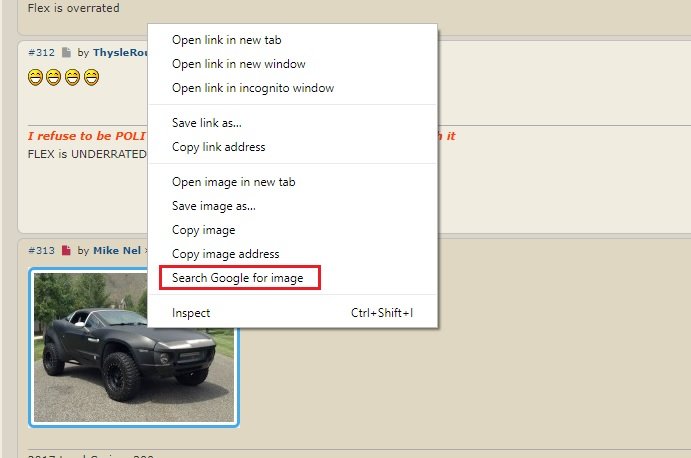Viewport: 691px width, 458px height.
Task: Select Open image in new tab
Action: (293, 182)
